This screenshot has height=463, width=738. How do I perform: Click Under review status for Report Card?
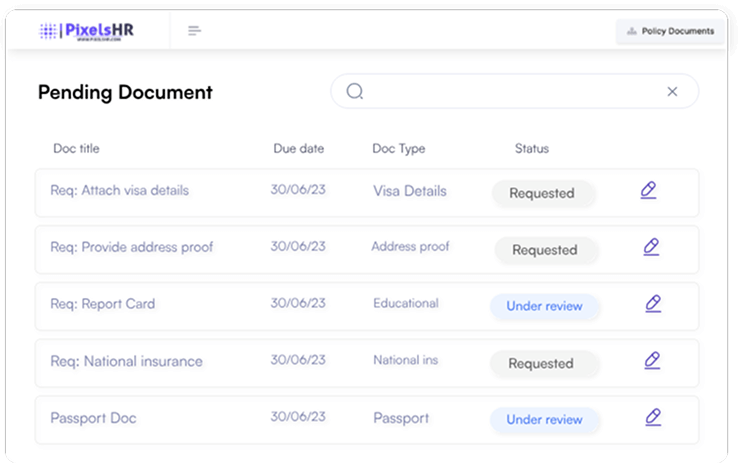(x=544, y=306)
